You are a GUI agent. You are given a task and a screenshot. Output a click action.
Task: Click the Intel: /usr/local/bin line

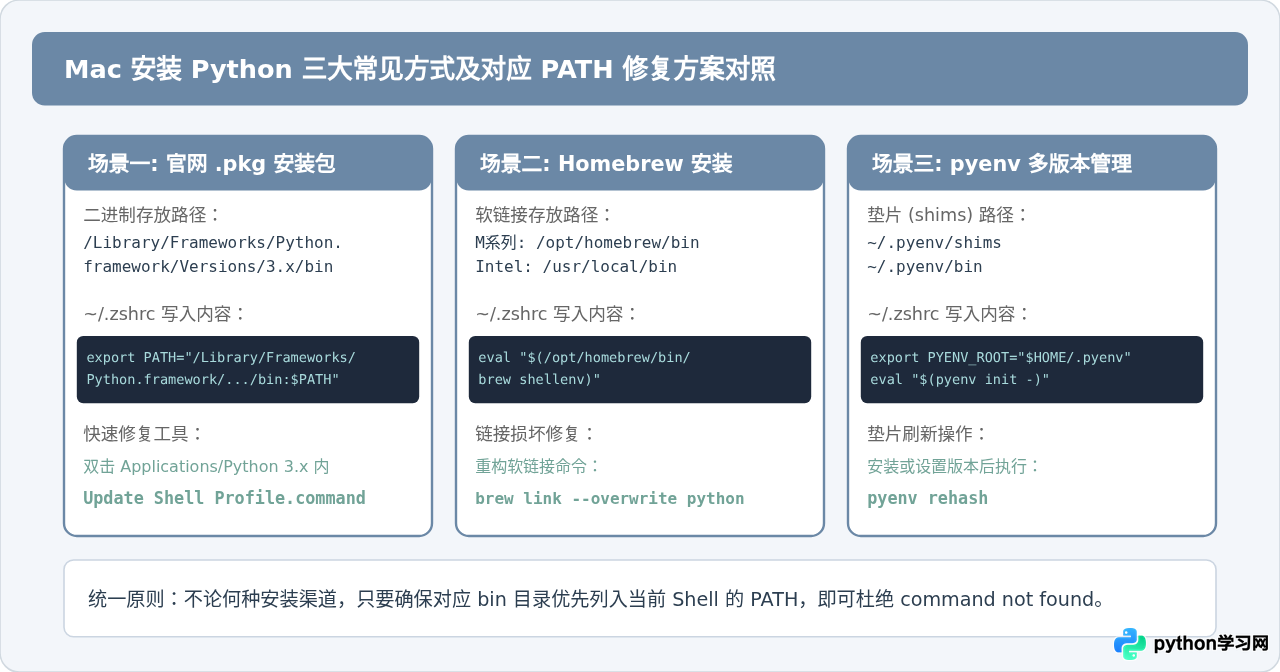(576, 267)
